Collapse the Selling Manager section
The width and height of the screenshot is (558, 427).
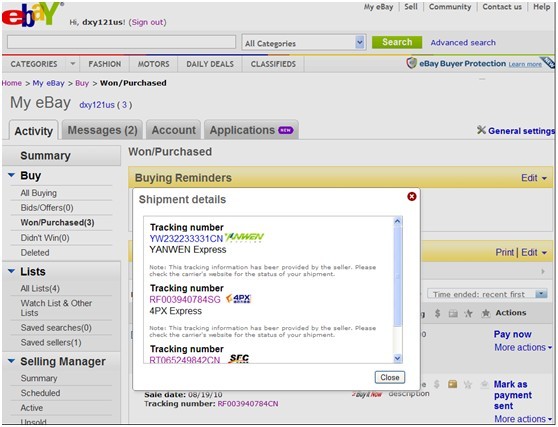click(x=11, y=361)
